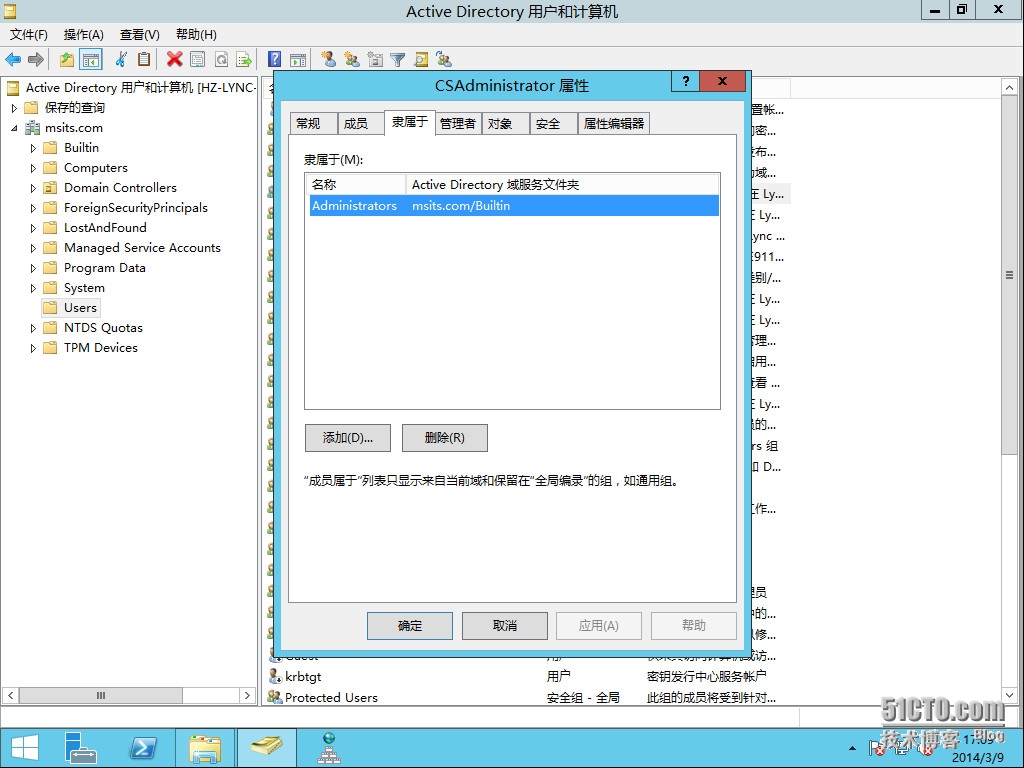Viewport: 1024px width, 768px height.
Task: Expand the TPM Devices node
Action: [33, 348]
